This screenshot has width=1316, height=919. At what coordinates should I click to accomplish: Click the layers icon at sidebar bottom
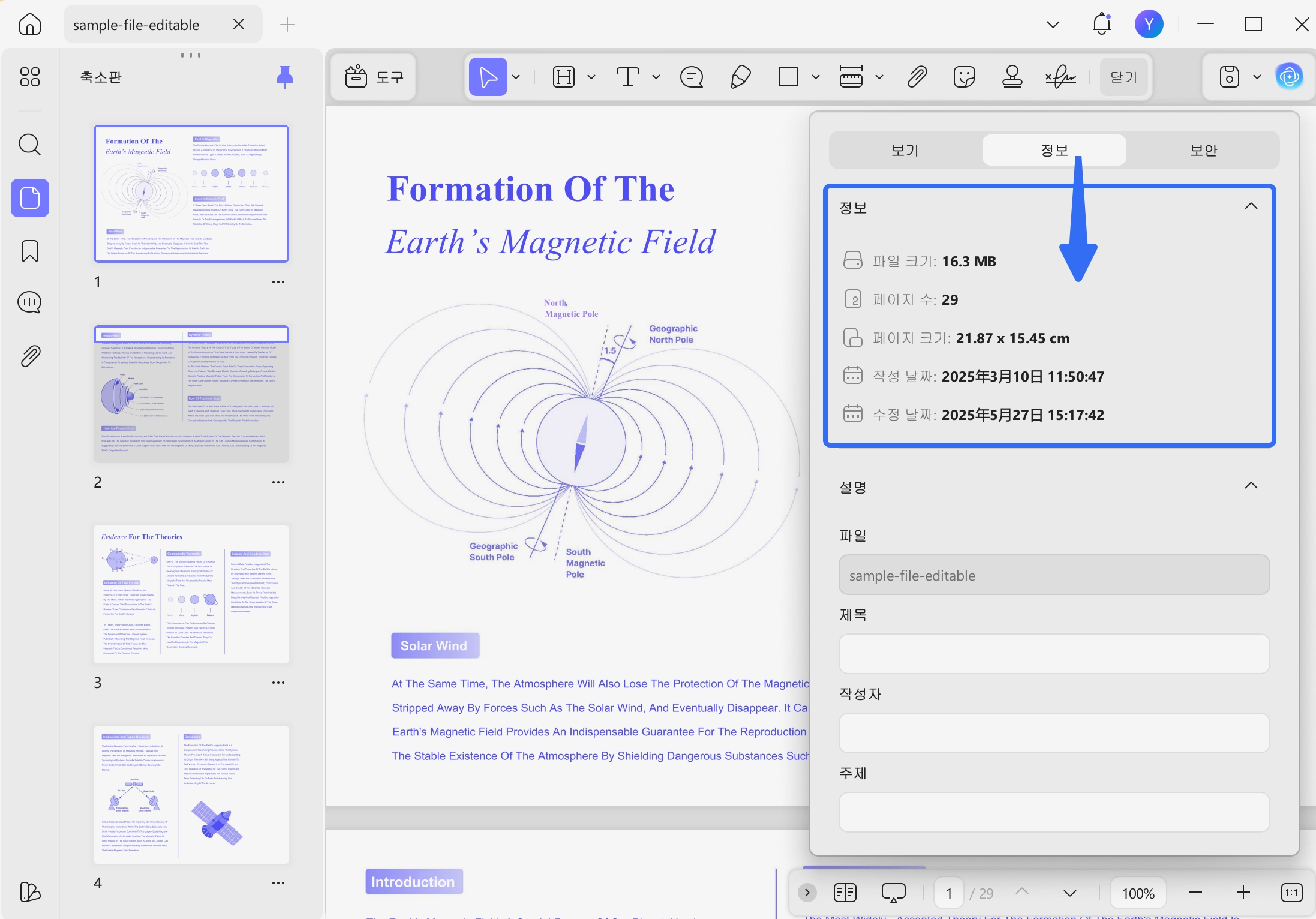pos(30,892)
